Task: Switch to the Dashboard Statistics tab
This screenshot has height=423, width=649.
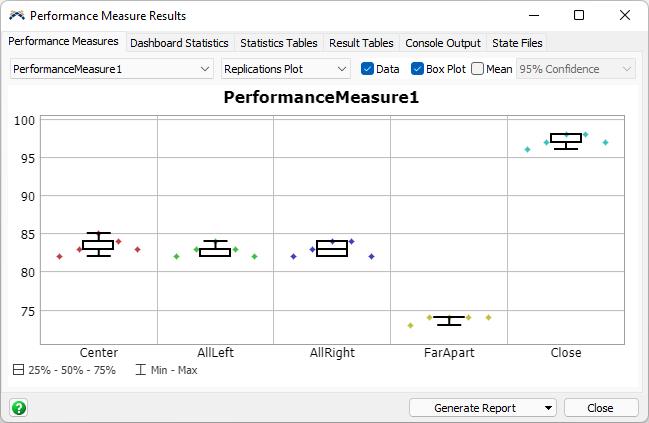Action: click(x=179, y=43)
